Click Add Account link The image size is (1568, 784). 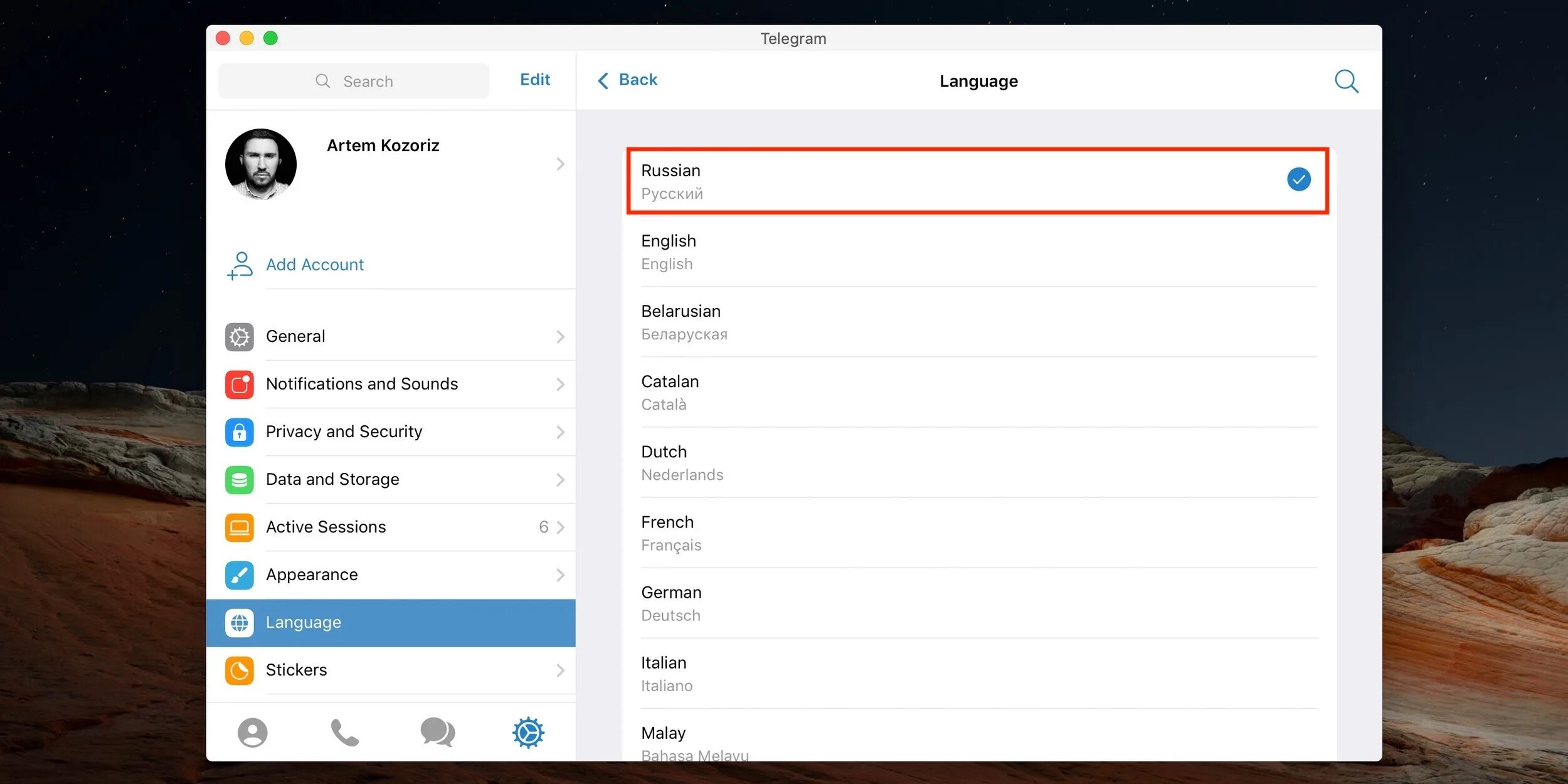pyautogui.click(x=315, y=265)
